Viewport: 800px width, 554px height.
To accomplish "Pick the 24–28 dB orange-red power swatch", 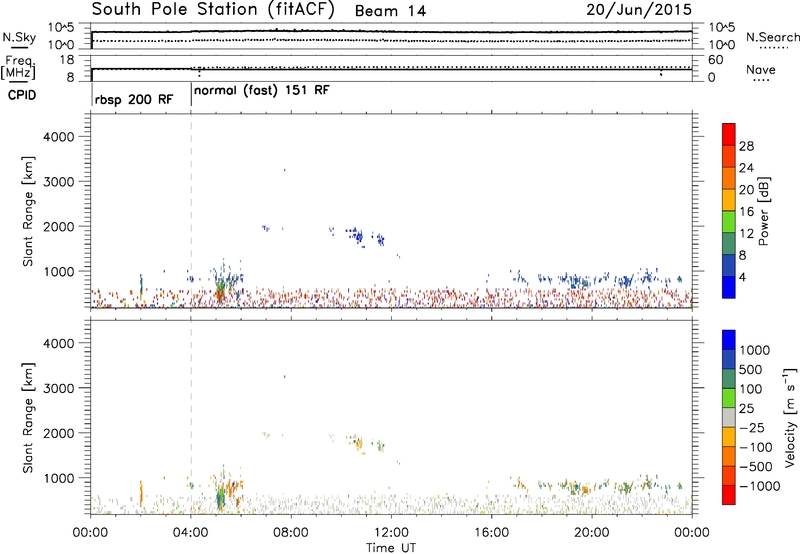I will (x=729, y=157).
